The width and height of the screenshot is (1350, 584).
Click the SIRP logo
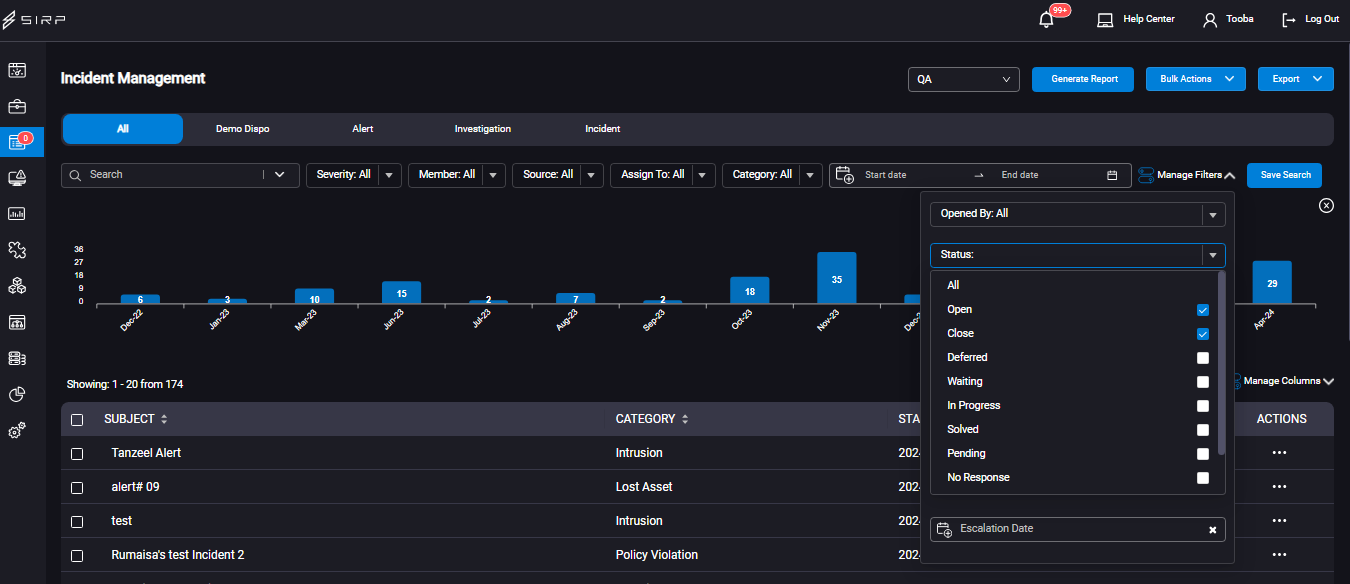click(x=35, y=20)
